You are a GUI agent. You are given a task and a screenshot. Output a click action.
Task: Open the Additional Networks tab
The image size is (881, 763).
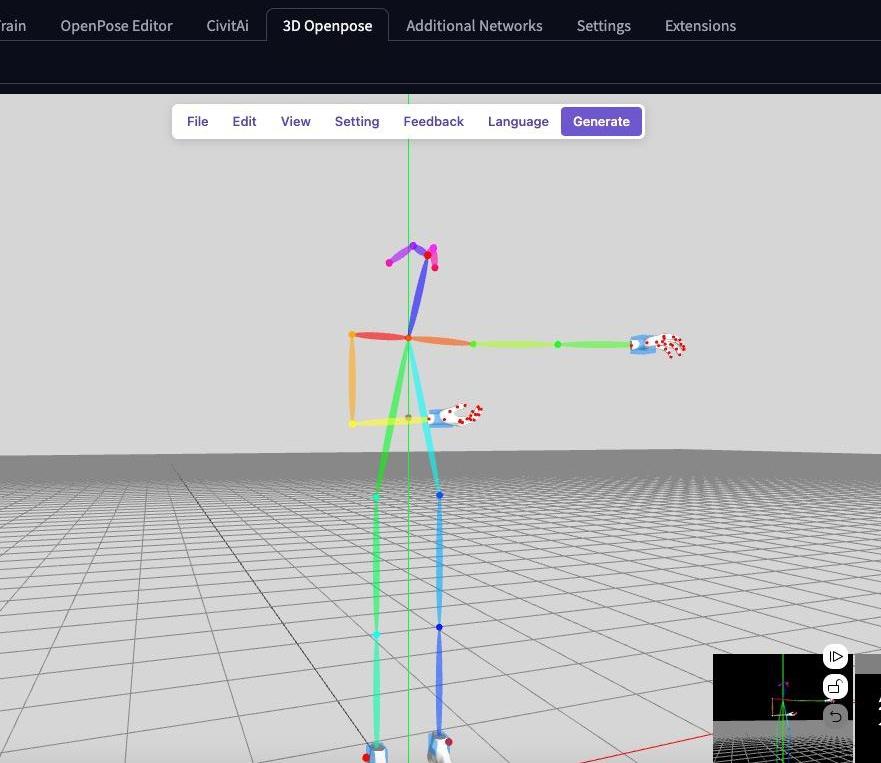click(474, 26)
